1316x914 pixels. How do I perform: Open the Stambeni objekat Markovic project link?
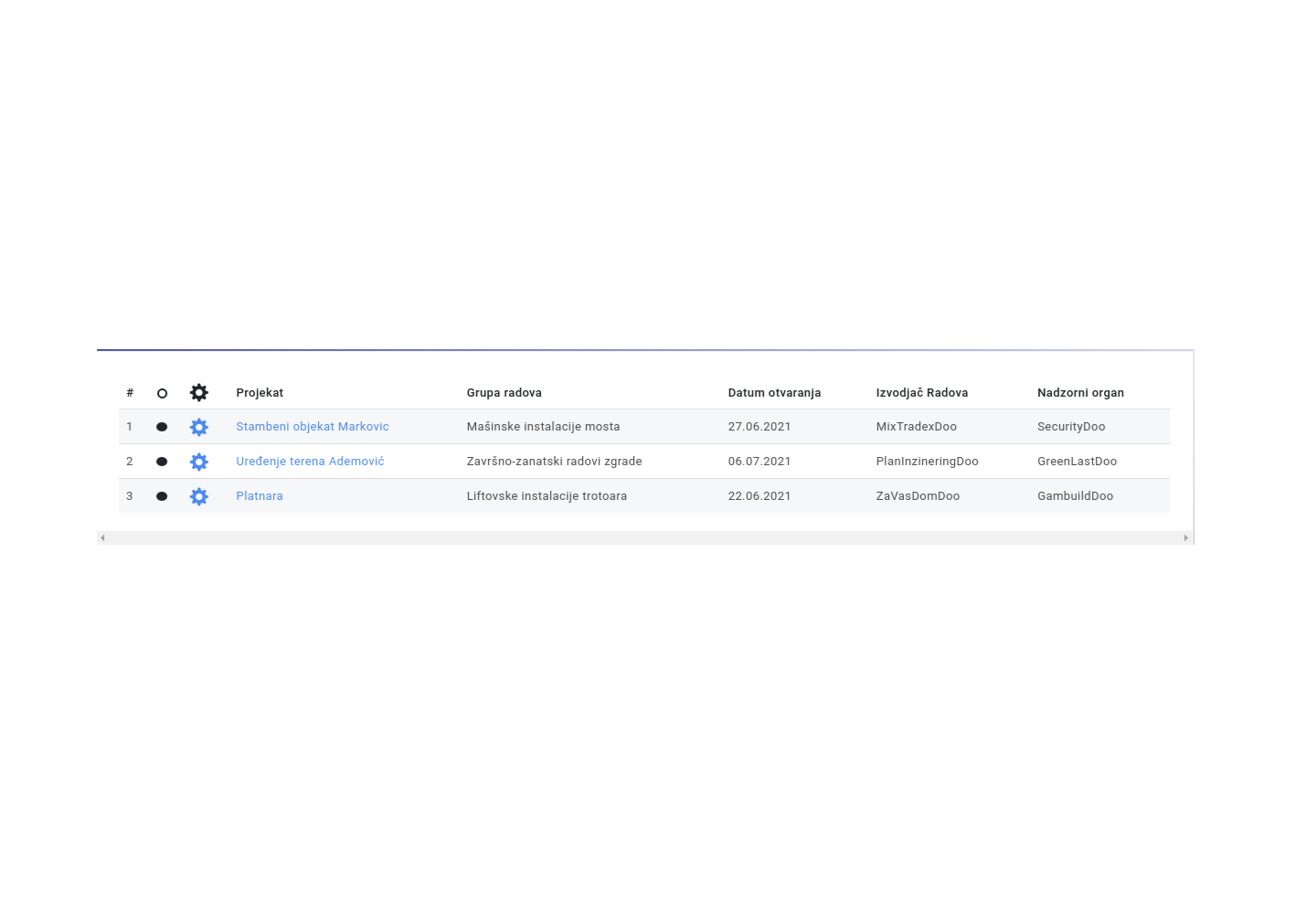pyautogui.click(x=312, y=427)
